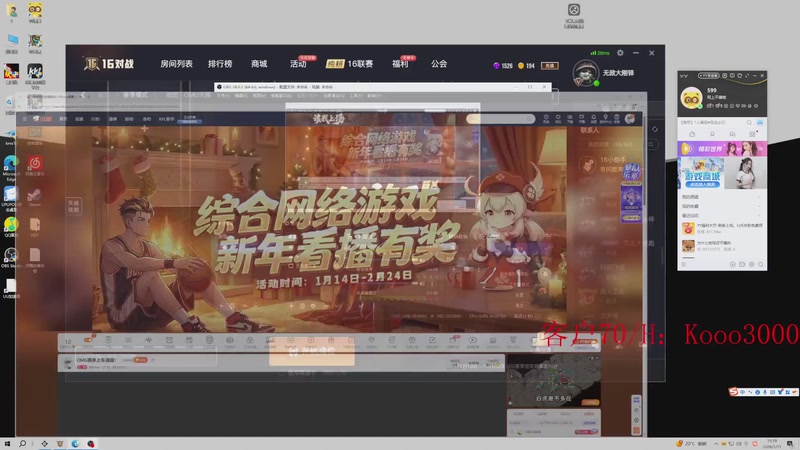Open the YY home tab icon
The image size is (800, 450).
click(692, 134)
